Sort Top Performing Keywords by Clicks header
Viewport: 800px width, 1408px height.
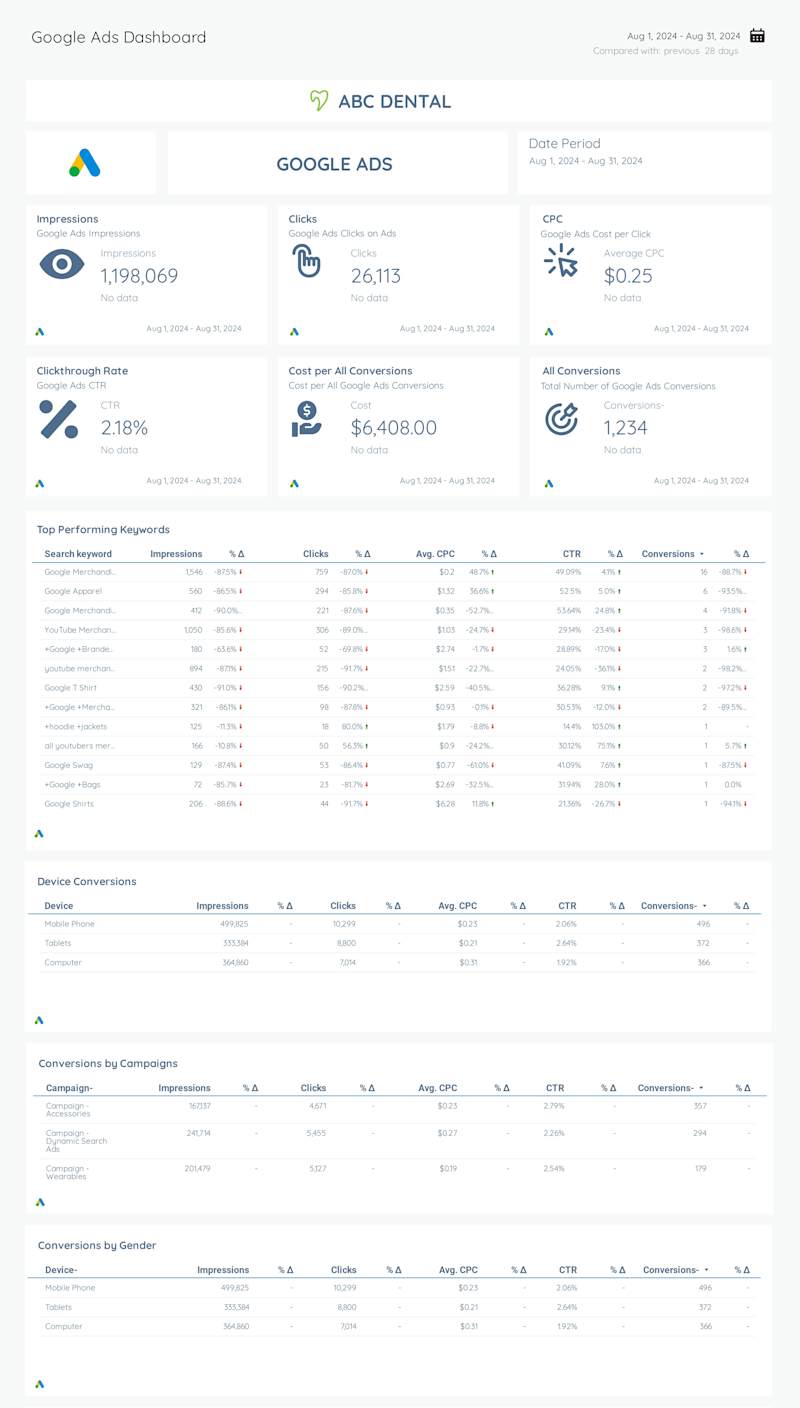pos(316,554)
